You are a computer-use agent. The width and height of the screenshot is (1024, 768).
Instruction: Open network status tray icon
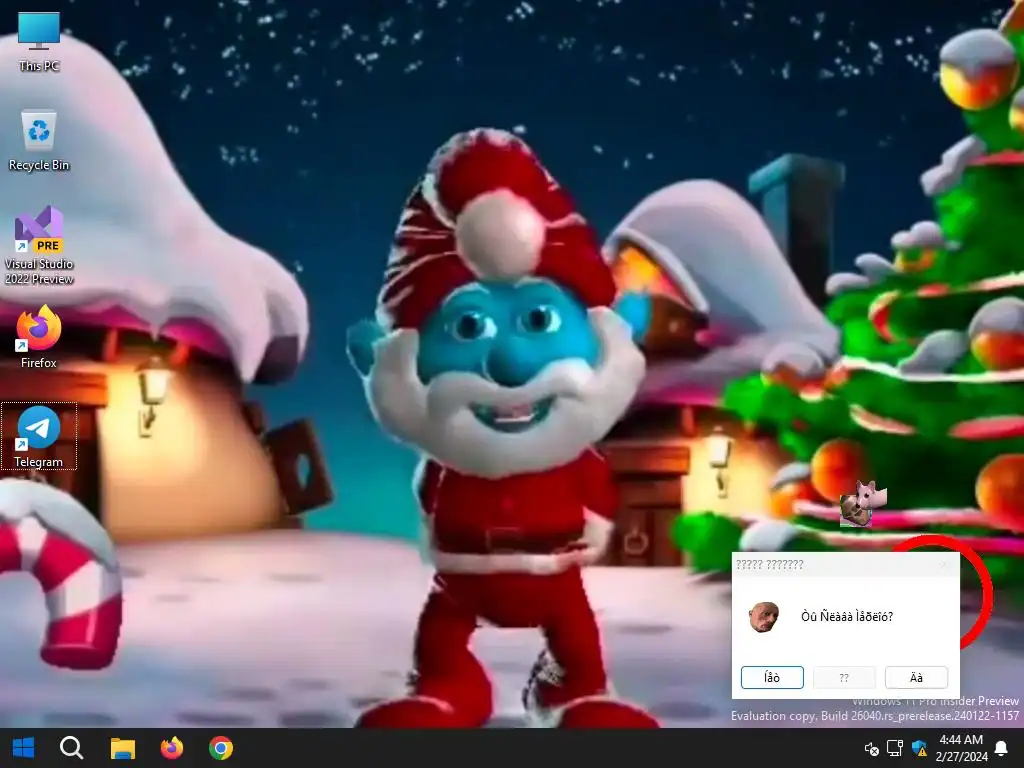coord(895,748)
